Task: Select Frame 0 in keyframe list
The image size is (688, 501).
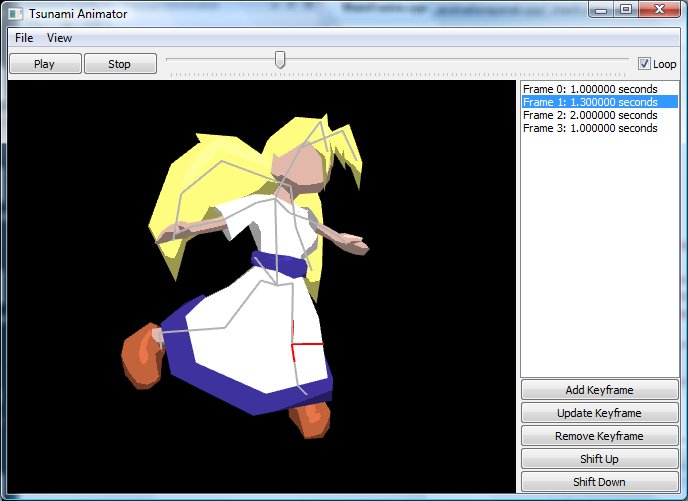Action: [590, 89]
